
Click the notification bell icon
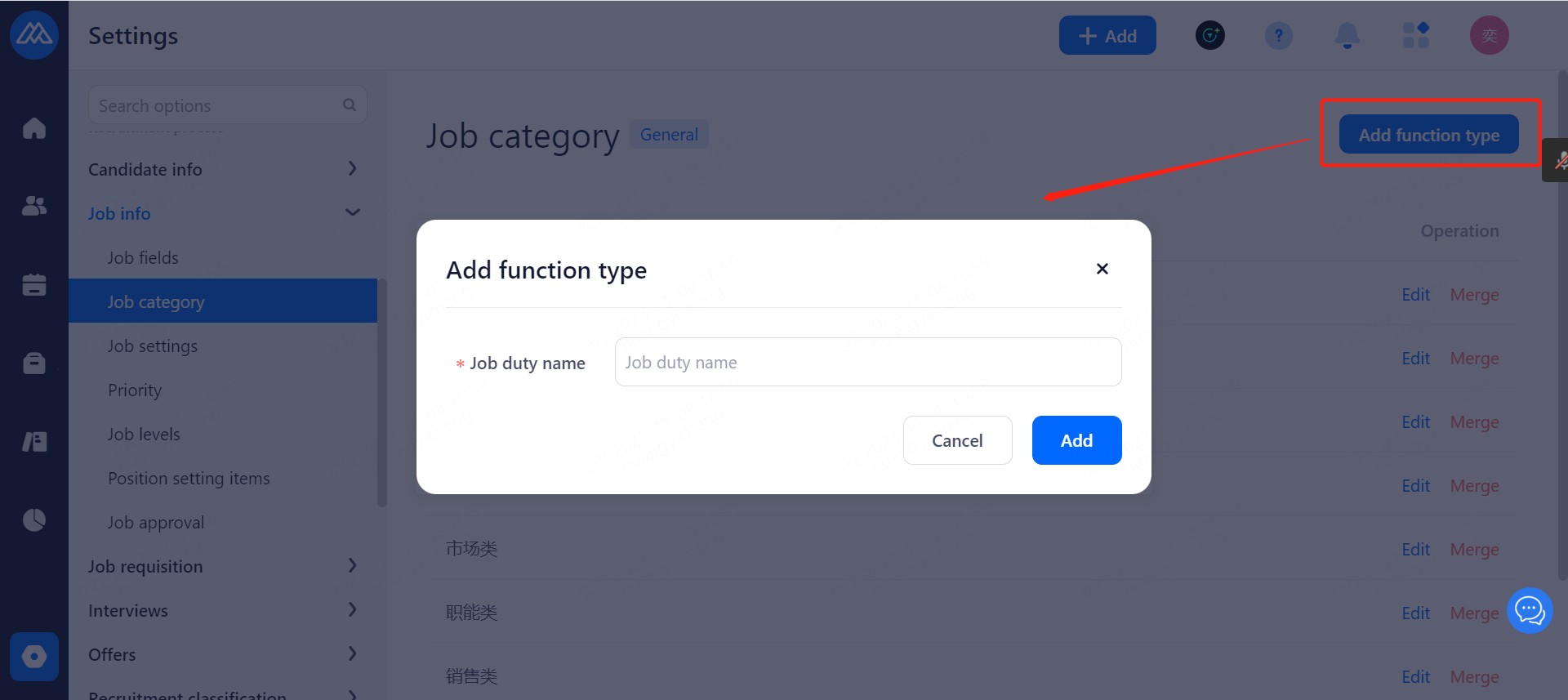[x=1347, y=36]
